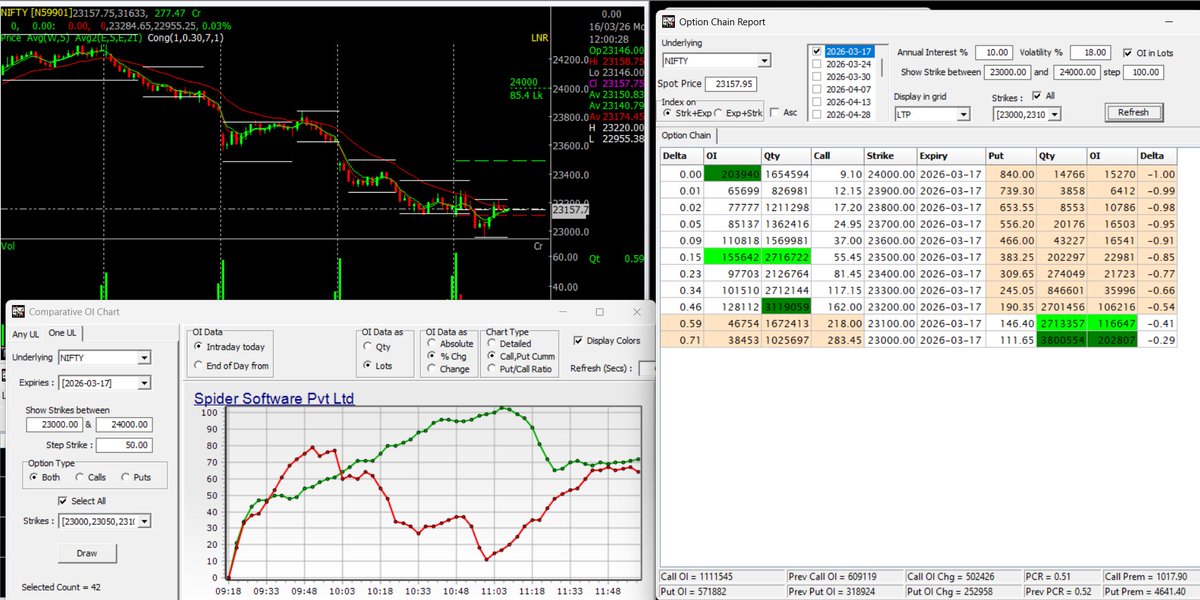Check the 2026-03-24 expiry checkbox
The width and height of the screenshot is (1200, 600).
click(x=817, y=63)
